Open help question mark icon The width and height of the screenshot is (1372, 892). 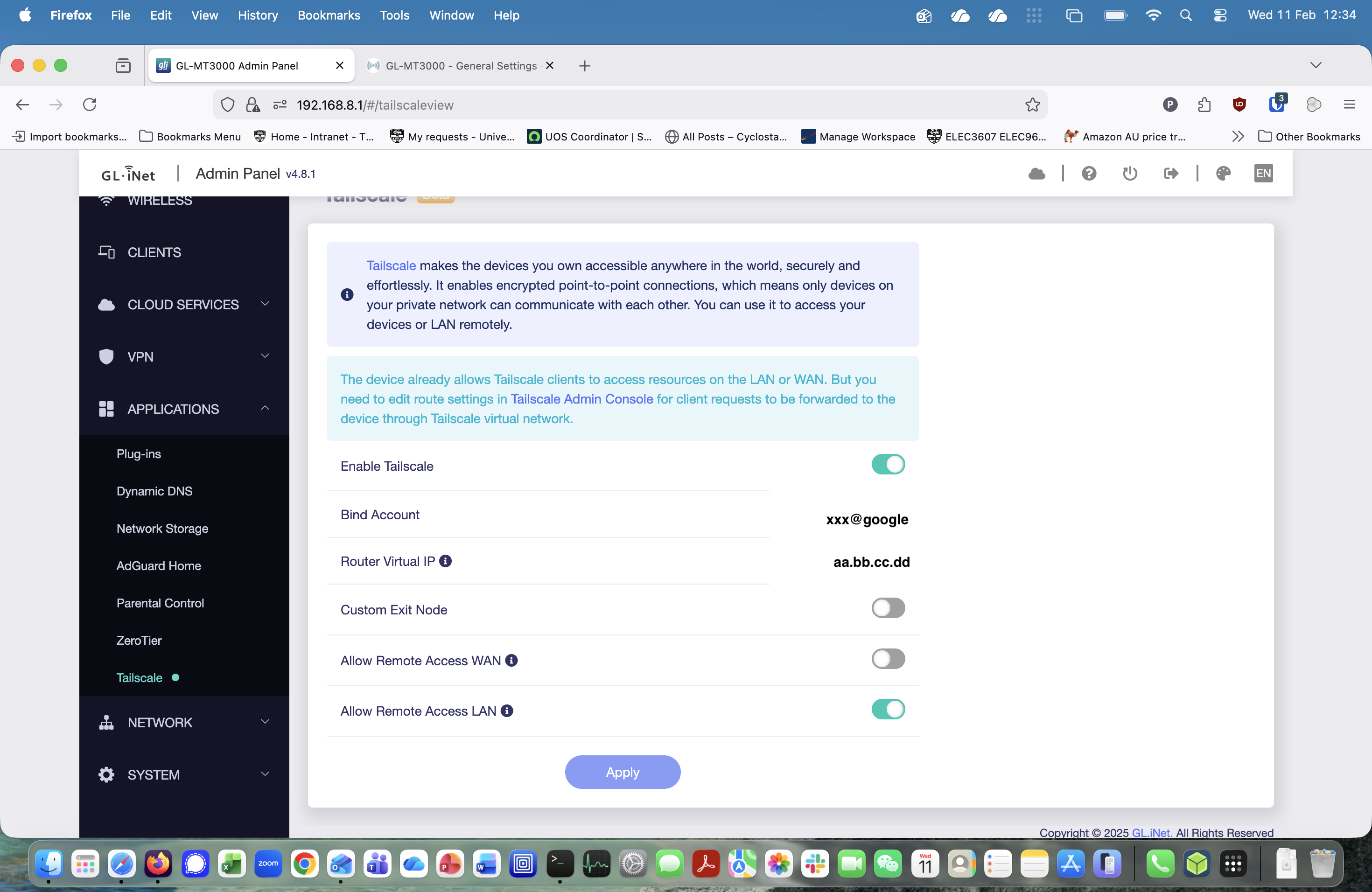pyautogui.click(x=1088, y=174)
